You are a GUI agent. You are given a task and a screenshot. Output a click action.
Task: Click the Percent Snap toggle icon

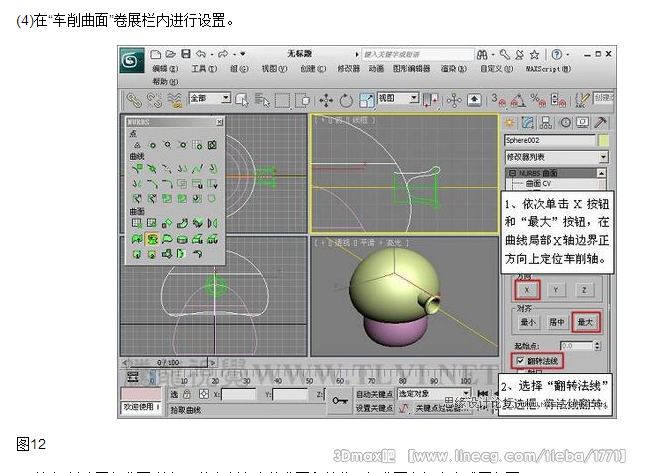click(x=538, y=100)
